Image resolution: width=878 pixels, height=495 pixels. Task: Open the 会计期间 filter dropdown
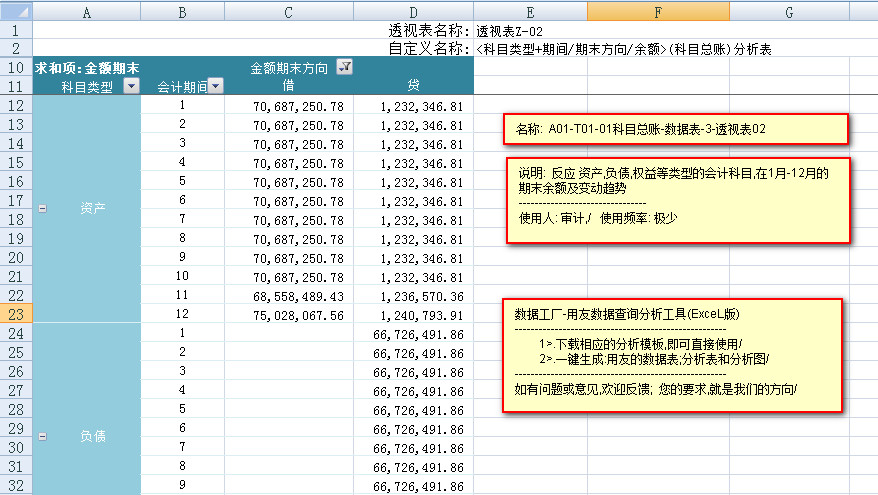click(215, 86)
